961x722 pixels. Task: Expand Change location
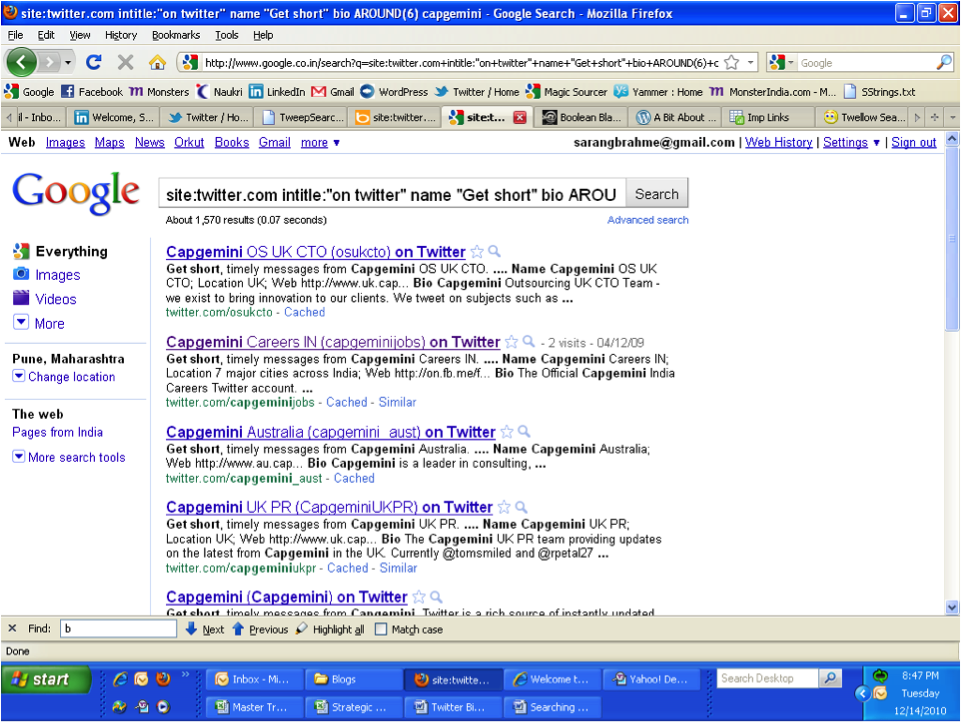pyautogui.click(x=64, y=377)
